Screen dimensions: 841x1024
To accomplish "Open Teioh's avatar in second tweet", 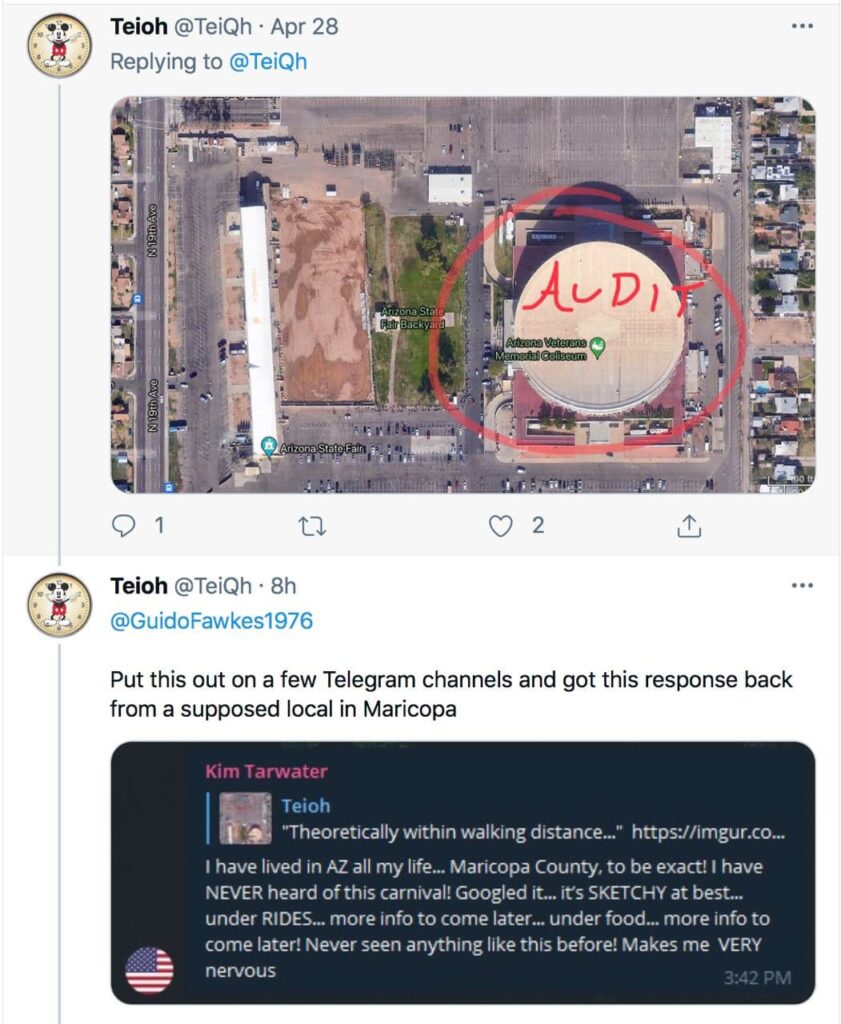I will (x=59, y=605).
